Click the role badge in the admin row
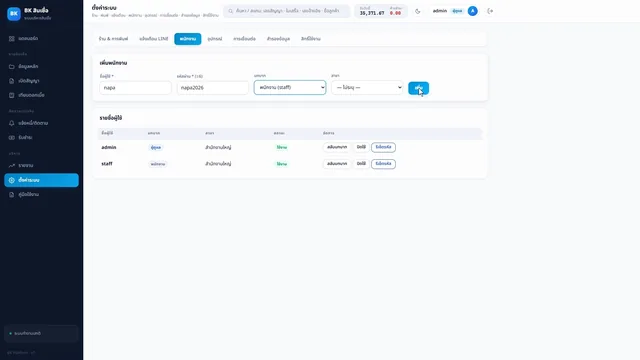Screen dimensions: 640x360 pyautogui.click(x=156, y=147)
